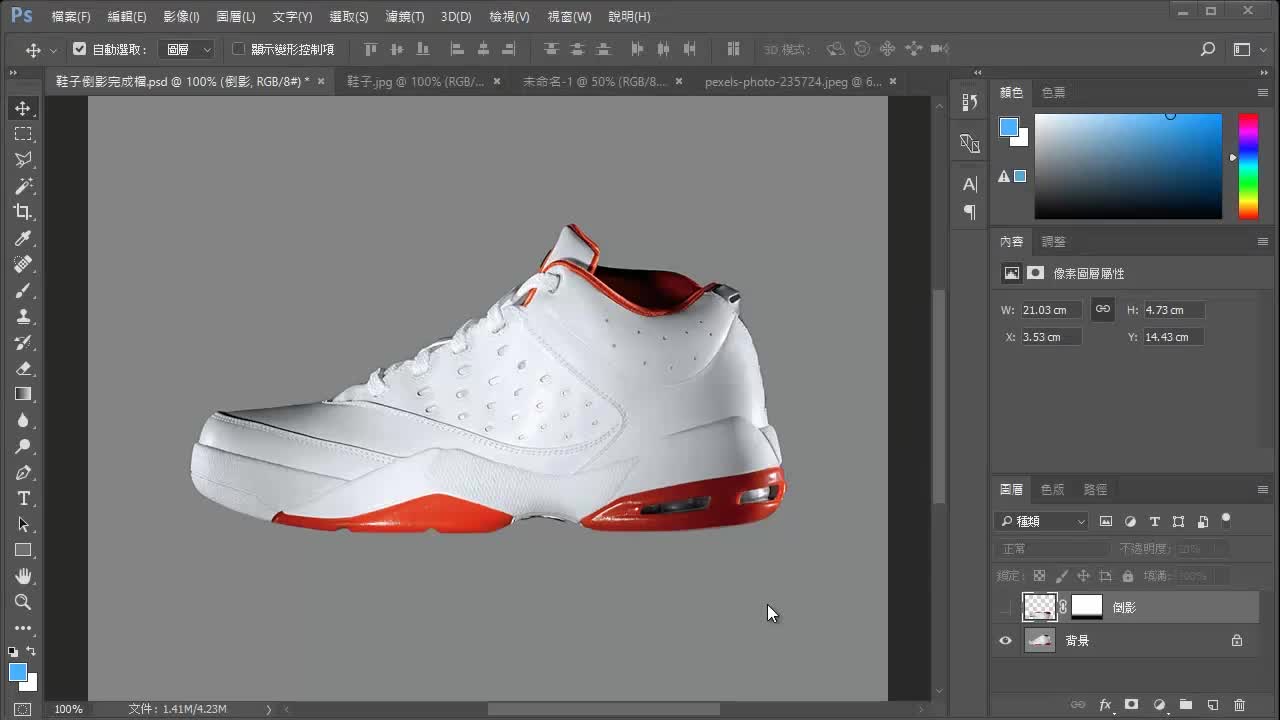Toggle pixel layer filter icon
The image size is (1280, 720).
(1106, 521)
